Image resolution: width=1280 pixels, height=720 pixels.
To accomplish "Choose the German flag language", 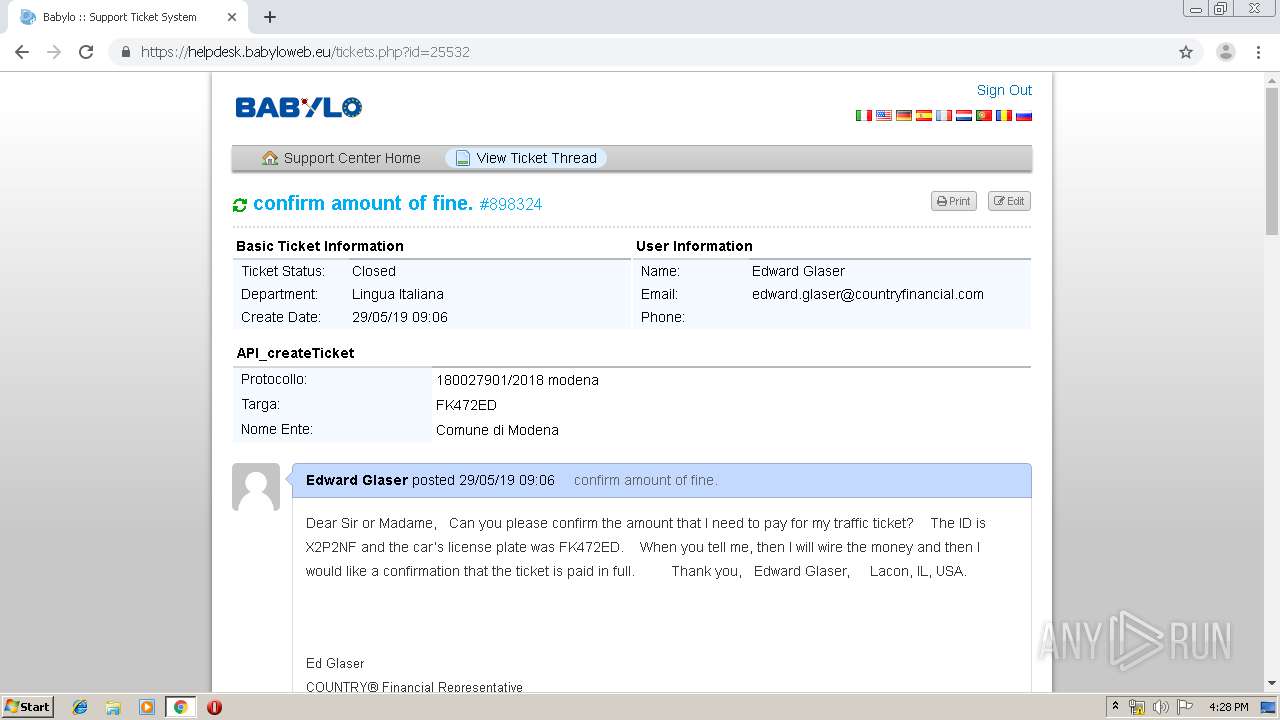I will pos(903,116).
